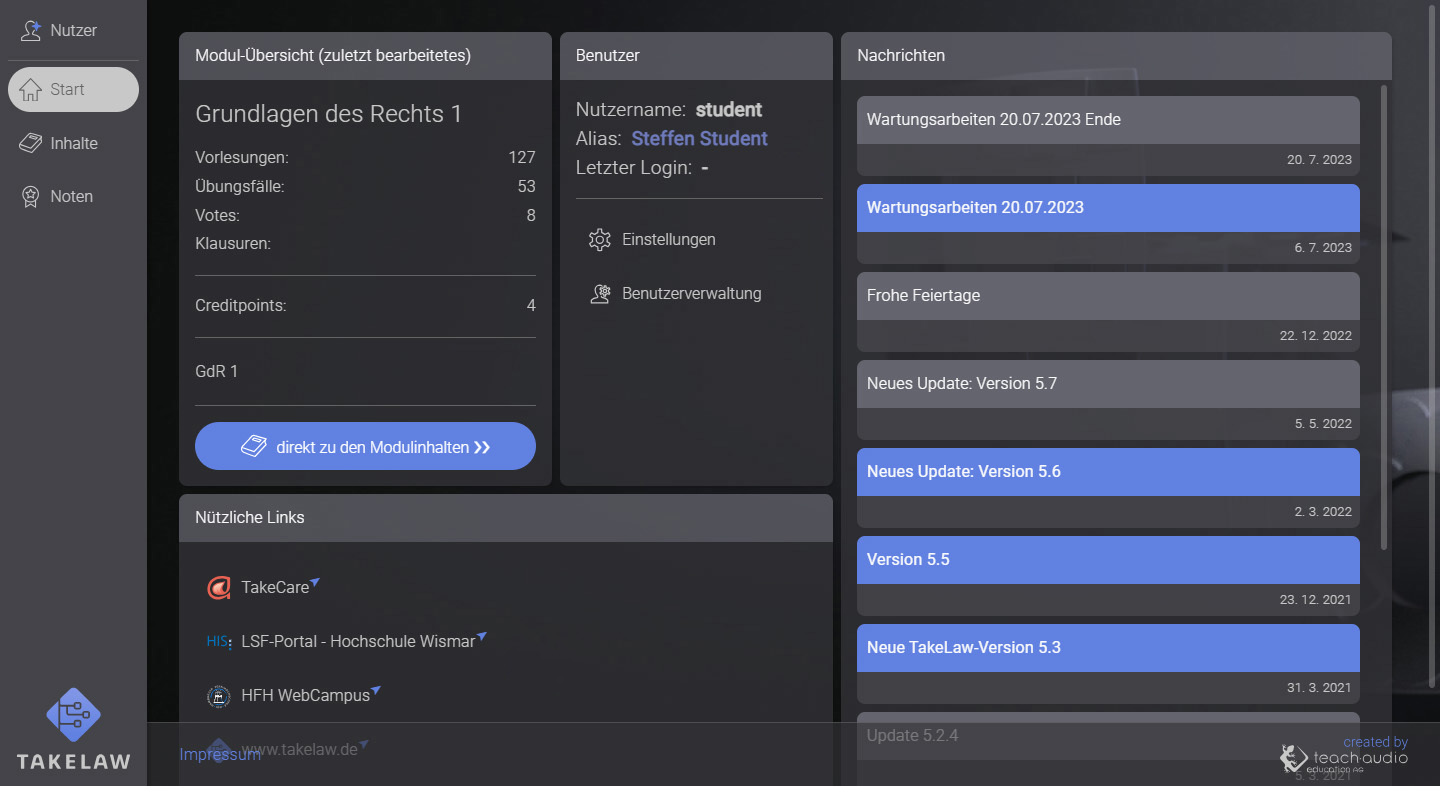Click direkt zu den Modulinhalten

pos(365,445)
